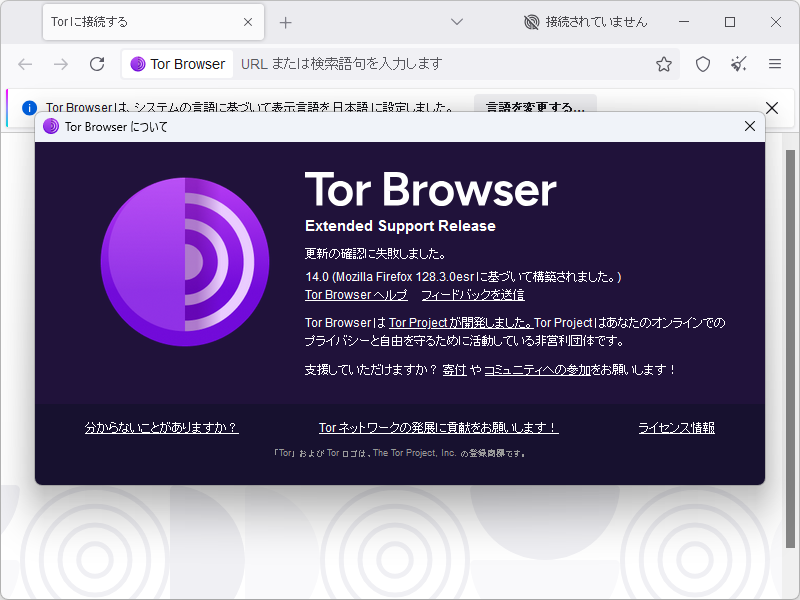Click the back navigation arrow
This screenshot has height=600, width=800.
[26, 63]
